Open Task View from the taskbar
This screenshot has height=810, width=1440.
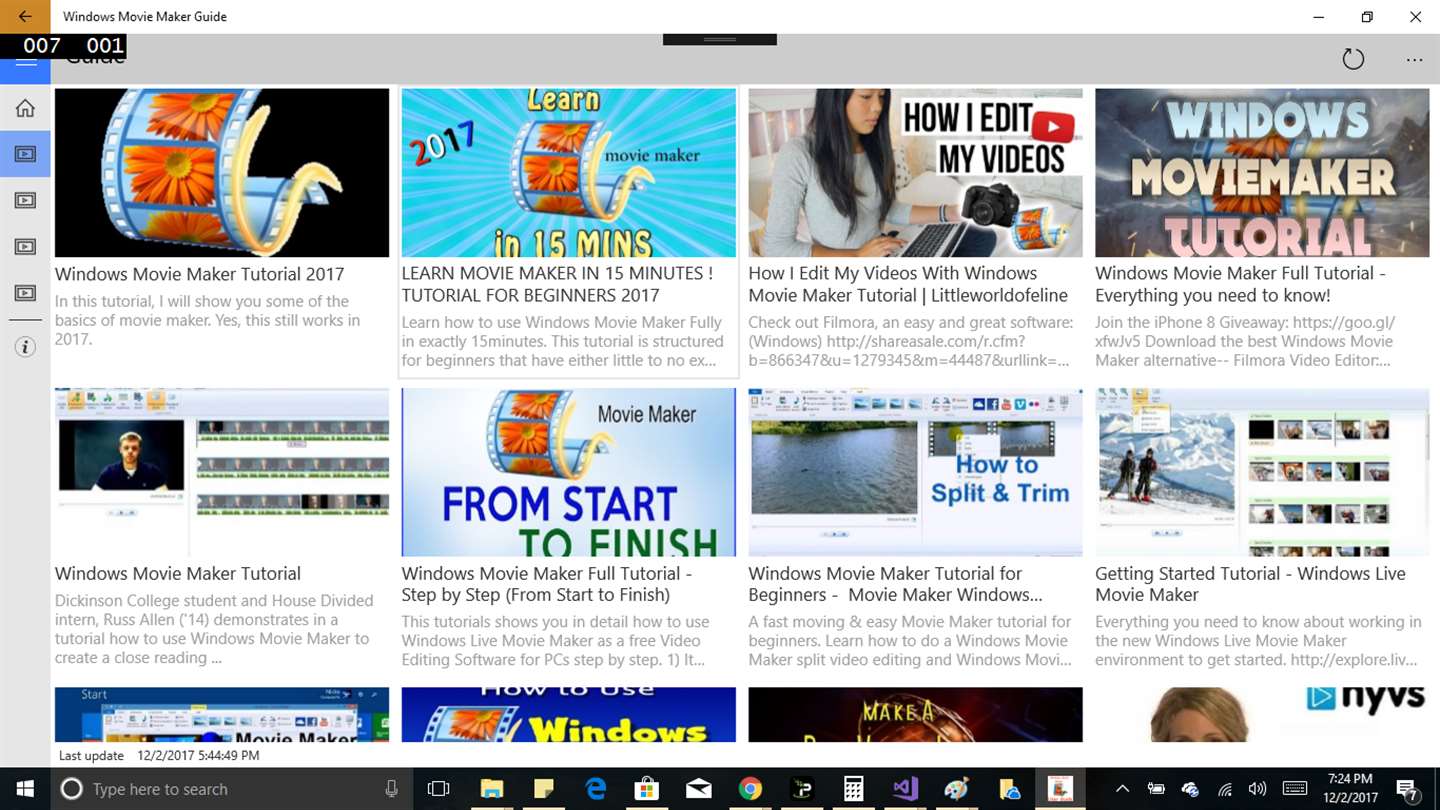pos(438,789)
